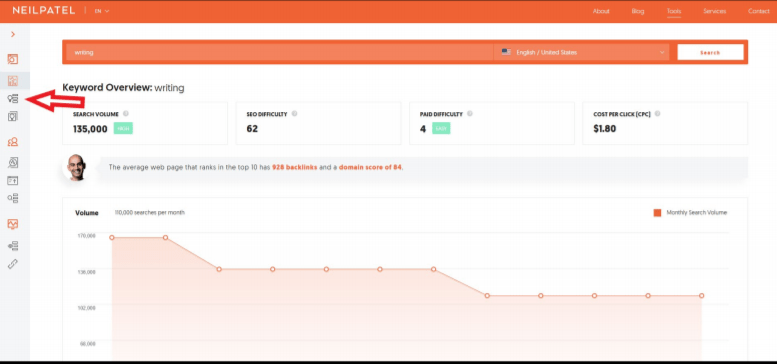The image size is (777, 364).
Task: Click the first data point on the volume chart
Action: coord(112,238)
